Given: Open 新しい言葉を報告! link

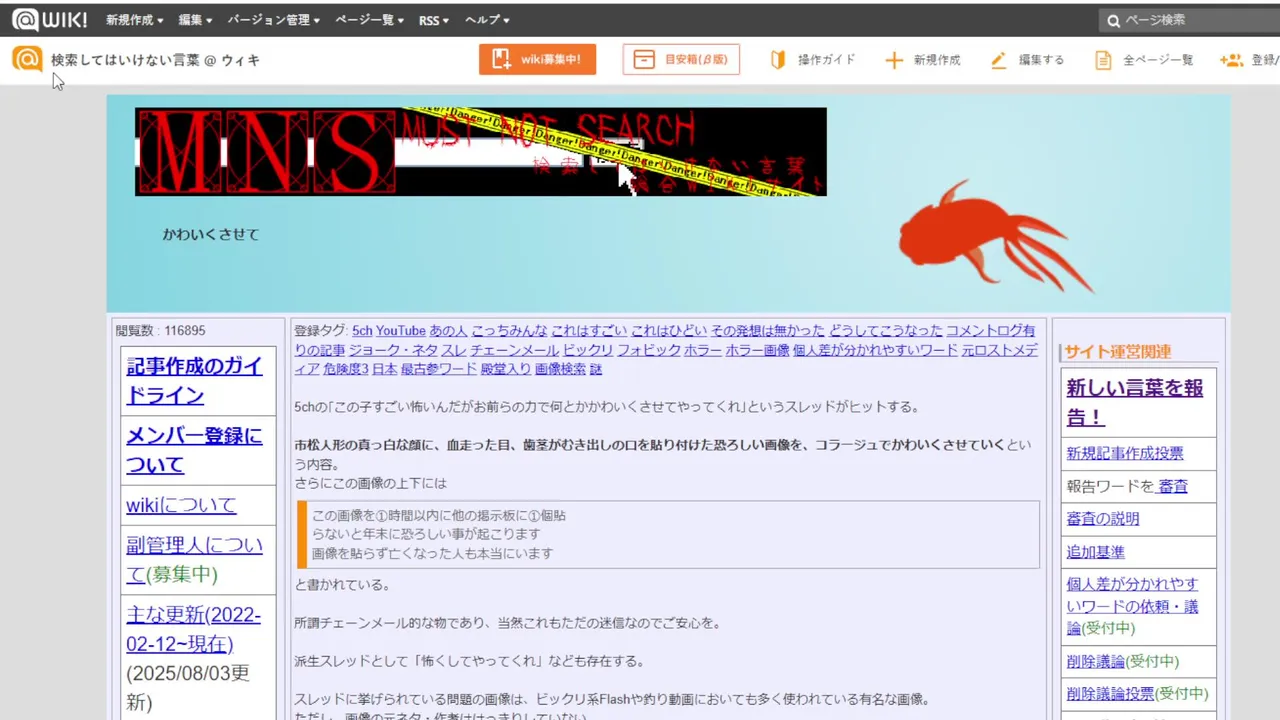Looking at the screenshot, I should [1135, 402].
